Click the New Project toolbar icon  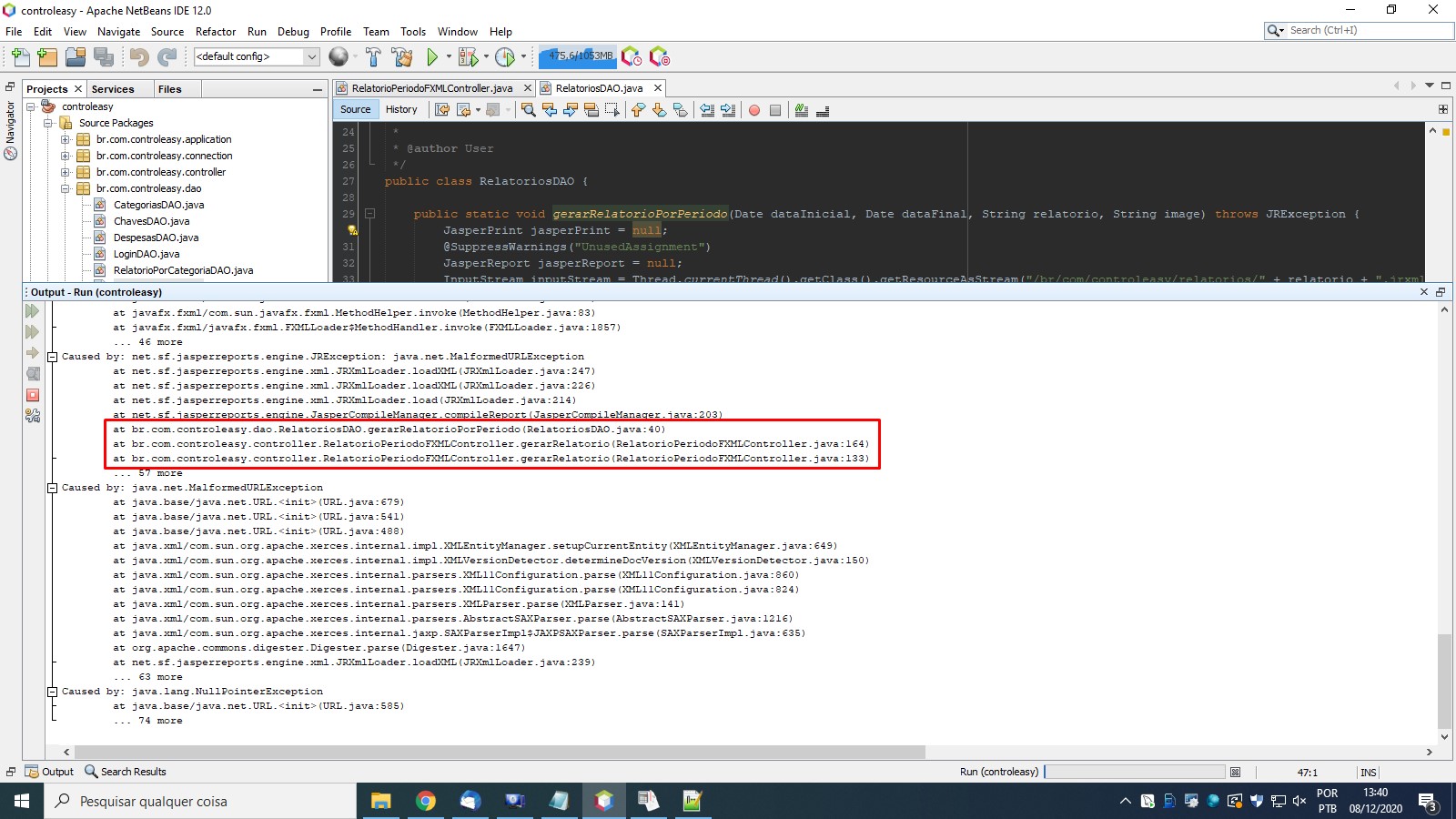tap(47, 57)
